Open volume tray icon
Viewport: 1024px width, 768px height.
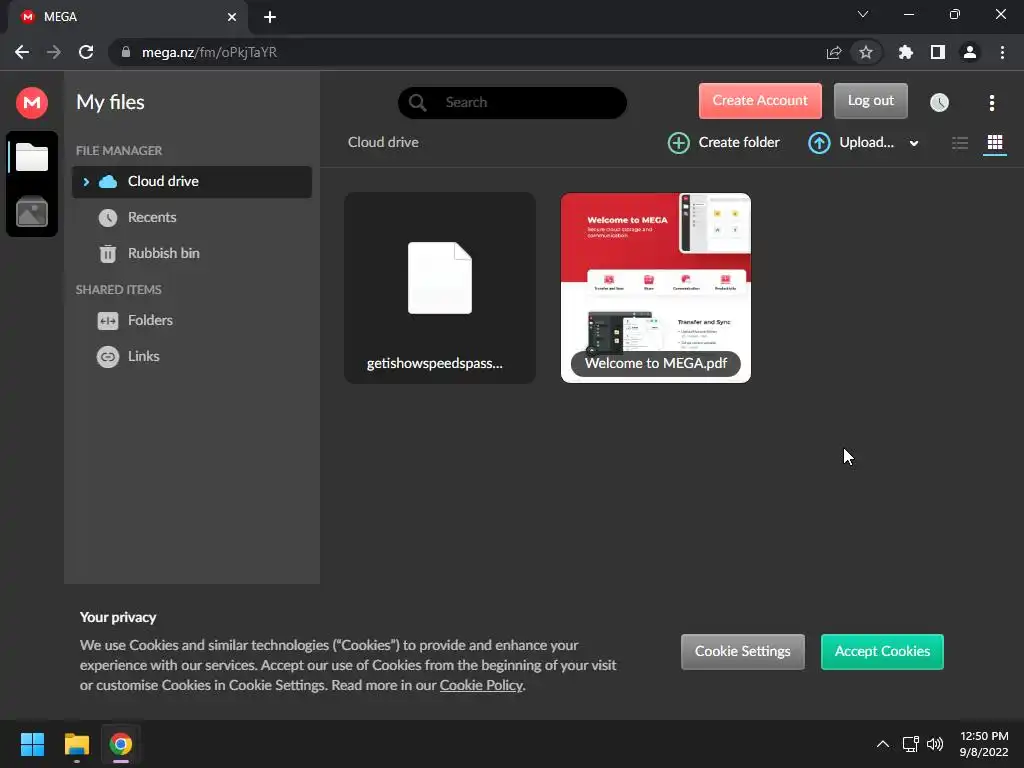pos(935,744)
